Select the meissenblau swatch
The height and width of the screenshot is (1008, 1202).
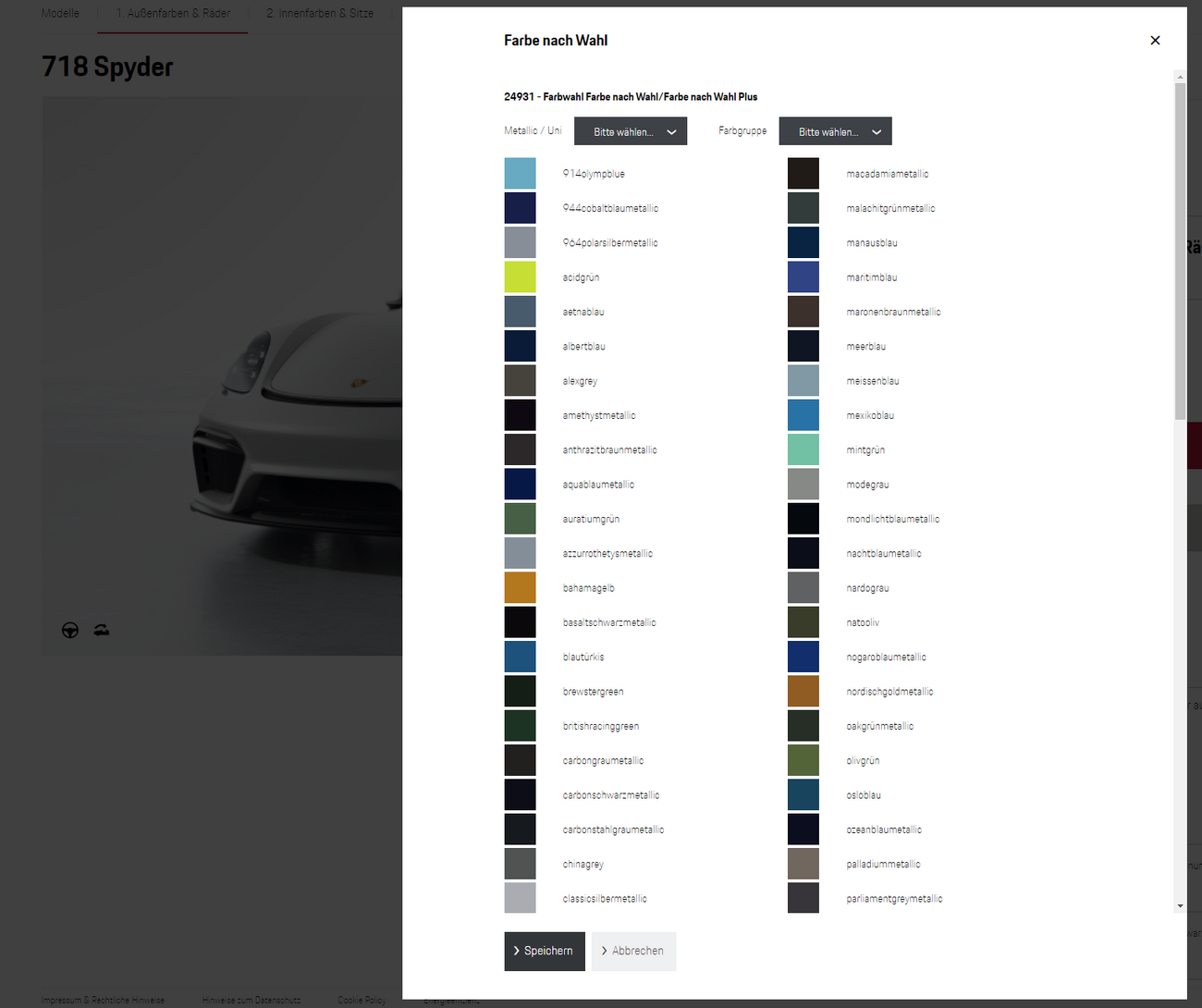[803, 380]
